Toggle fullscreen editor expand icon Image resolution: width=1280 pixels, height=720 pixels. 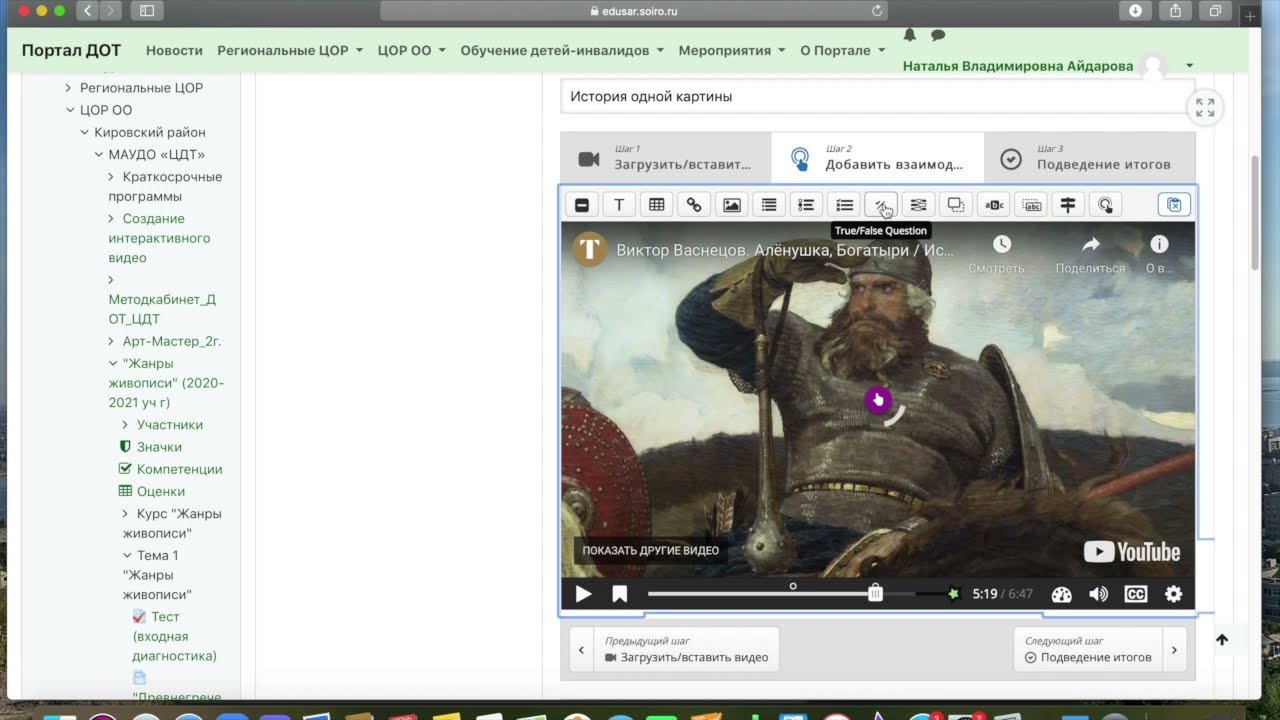coord(1205,108)
